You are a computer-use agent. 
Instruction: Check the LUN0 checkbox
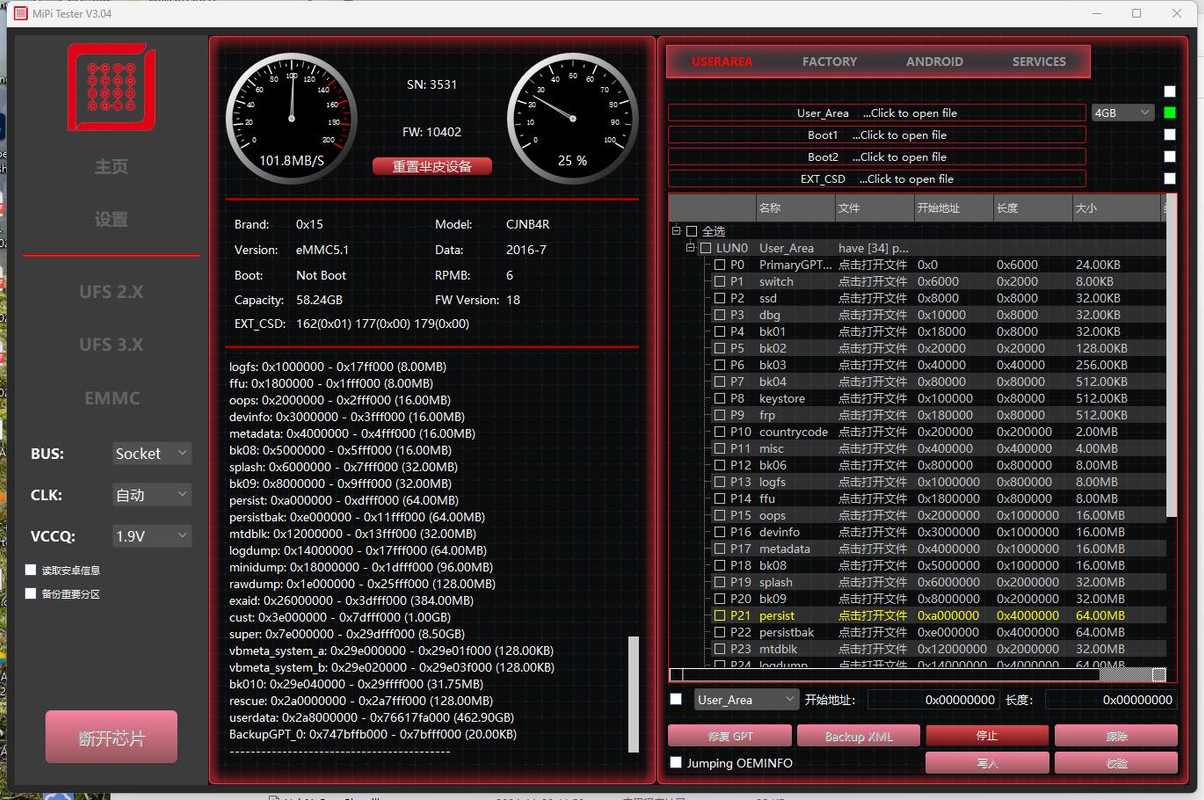(706, 248)
